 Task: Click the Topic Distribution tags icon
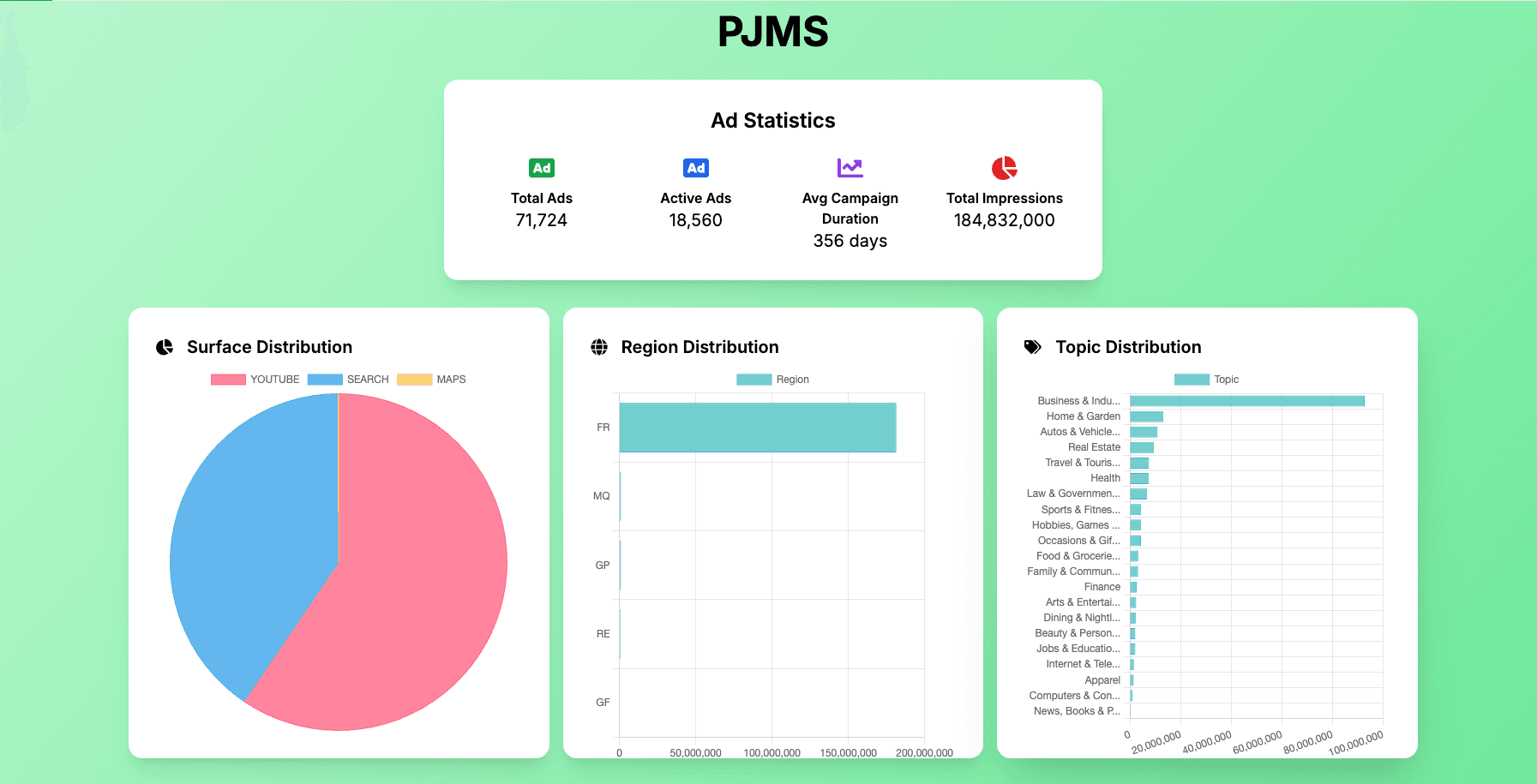coord(1033,347)
